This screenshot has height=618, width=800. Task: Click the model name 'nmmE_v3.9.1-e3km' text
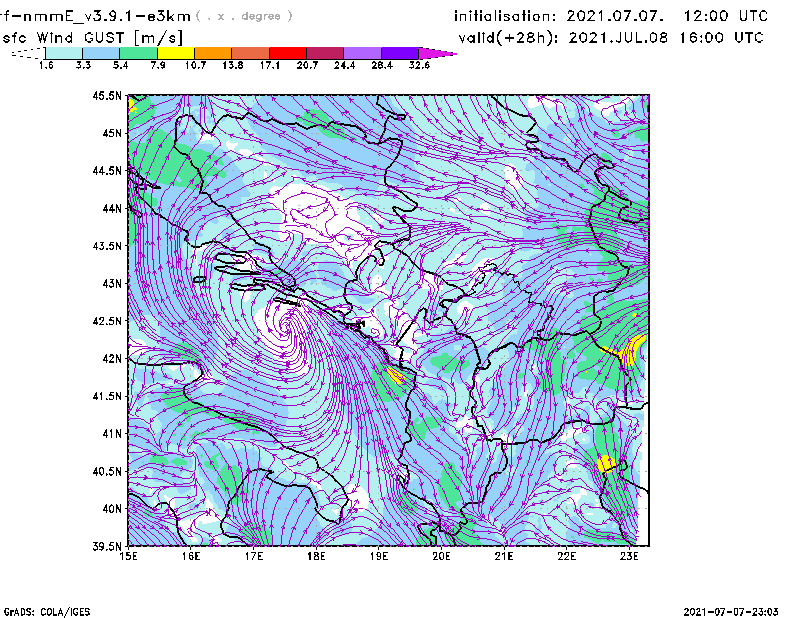pos(107,16)
